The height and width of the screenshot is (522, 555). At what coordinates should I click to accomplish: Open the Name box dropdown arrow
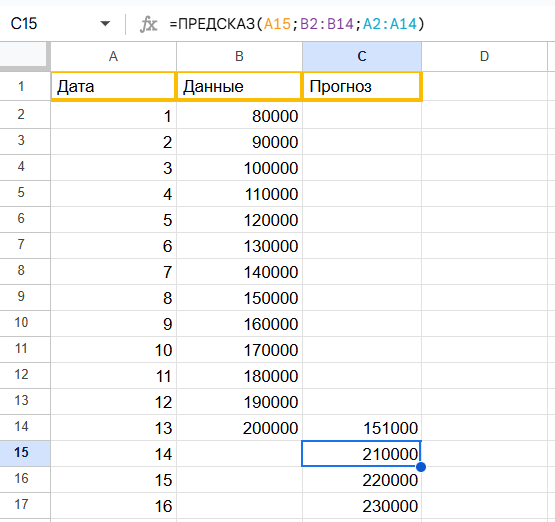(105, 24)
